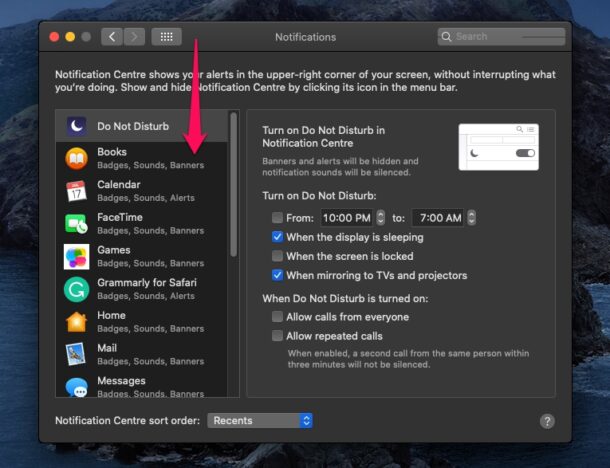Screen dimensions: 610x468
Task: Enable When the screen is locked
Action: point(277,256)
